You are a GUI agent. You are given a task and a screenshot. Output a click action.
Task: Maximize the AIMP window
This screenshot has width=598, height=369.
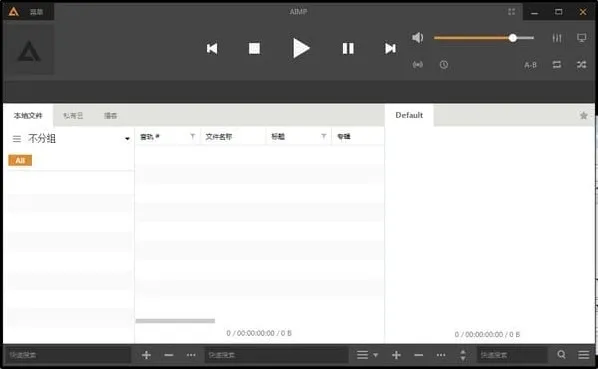(559, 12)
